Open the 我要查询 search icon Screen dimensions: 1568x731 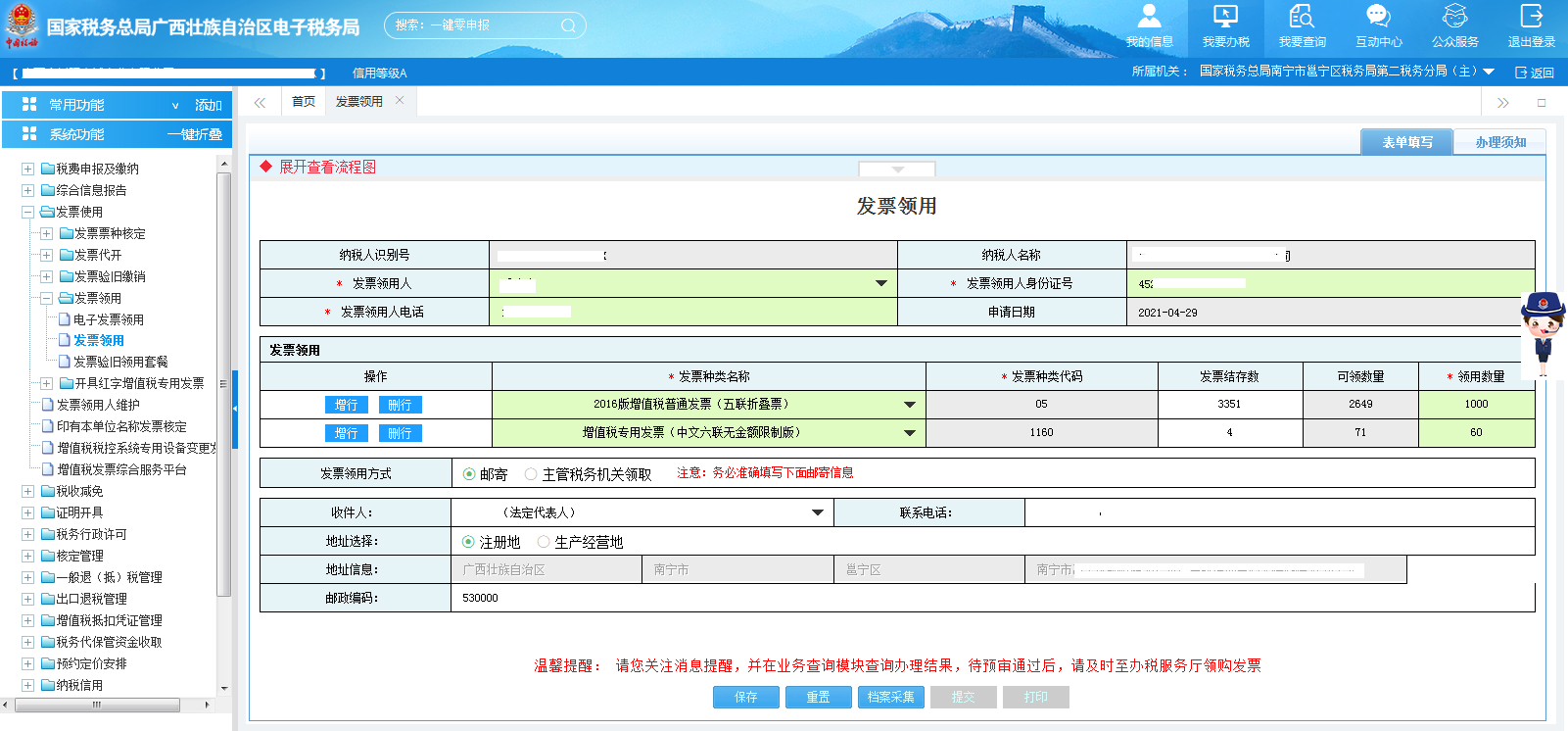tap(1302, 18)
